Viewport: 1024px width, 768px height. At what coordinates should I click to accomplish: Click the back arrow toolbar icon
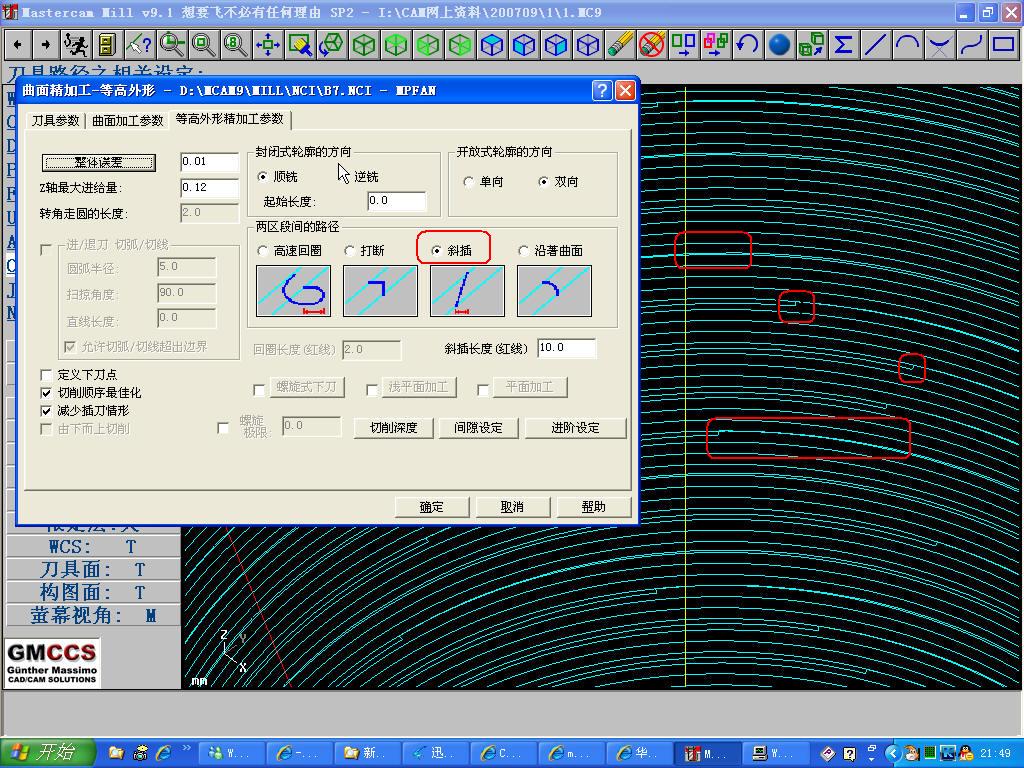18,44
